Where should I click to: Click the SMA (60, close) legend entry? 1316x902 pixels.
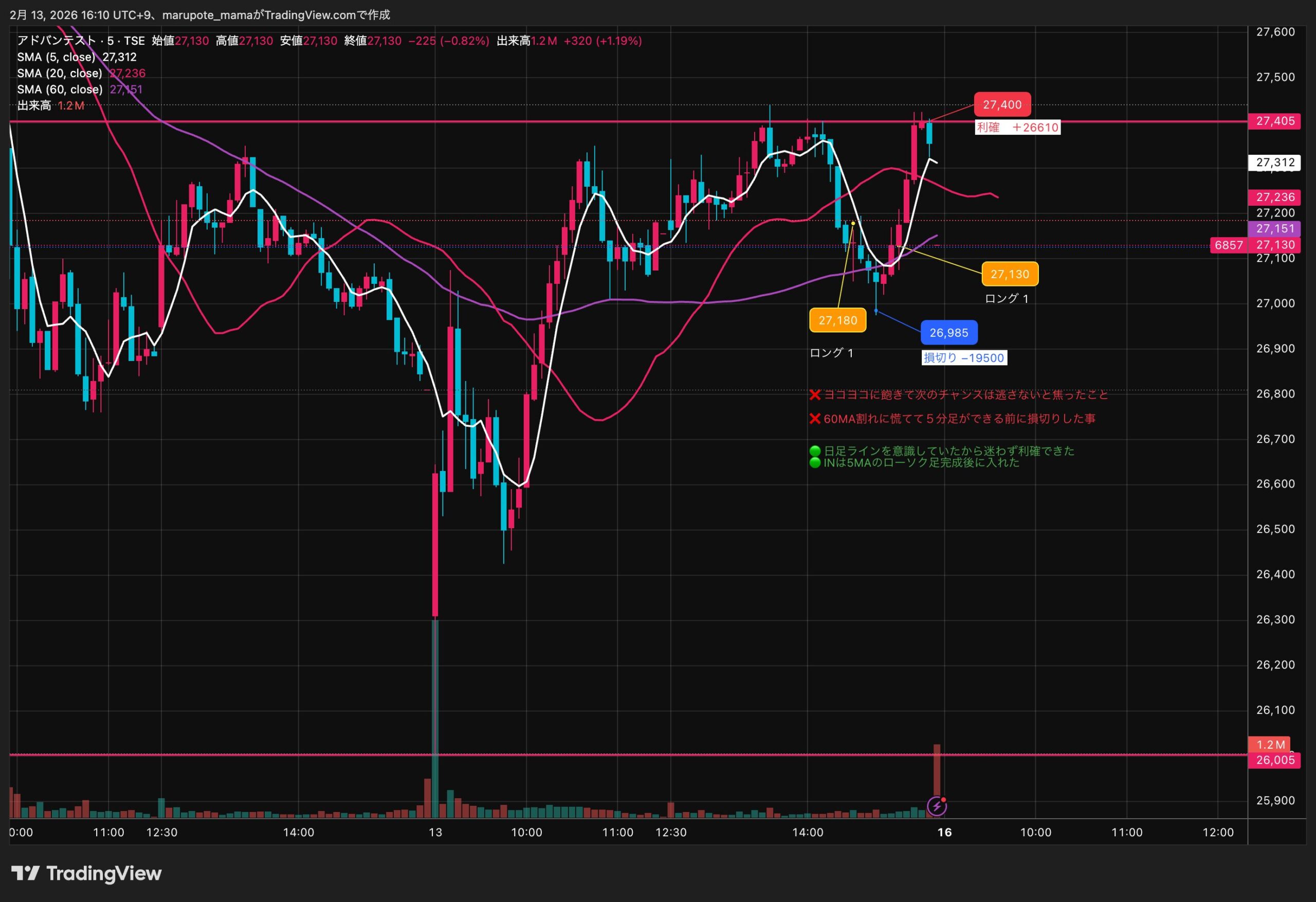click(60, 89)
